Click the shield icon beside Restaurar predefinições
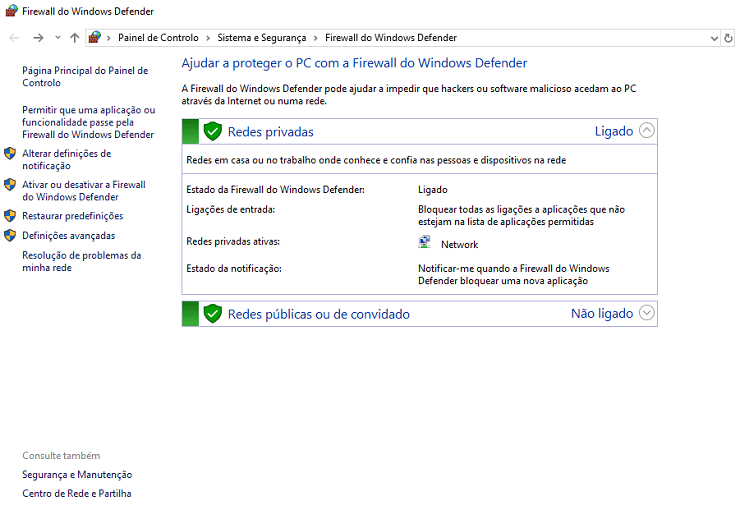The width and height of the screenshot is (740, 510). pyautogui.click(x=10, y=216)
